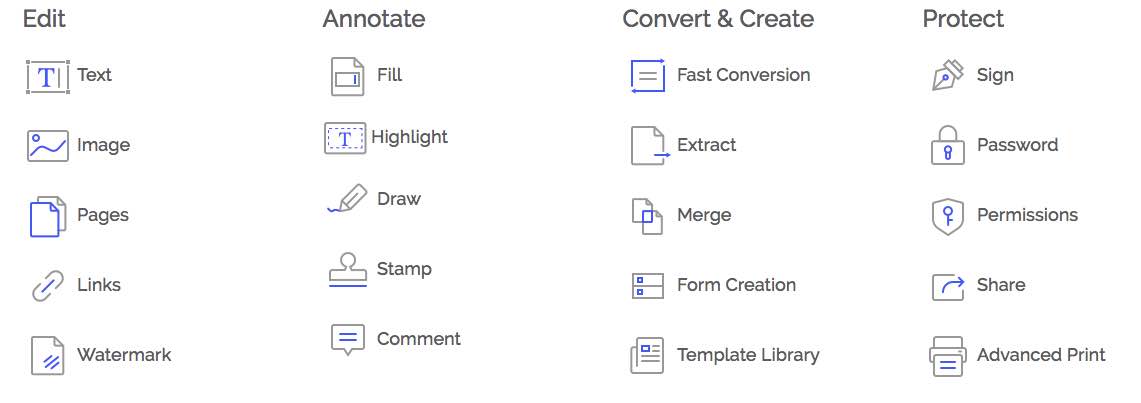Screen dimensions: 1141x403
Task: Click the Stamp tool icon
Action: (347, 270)
